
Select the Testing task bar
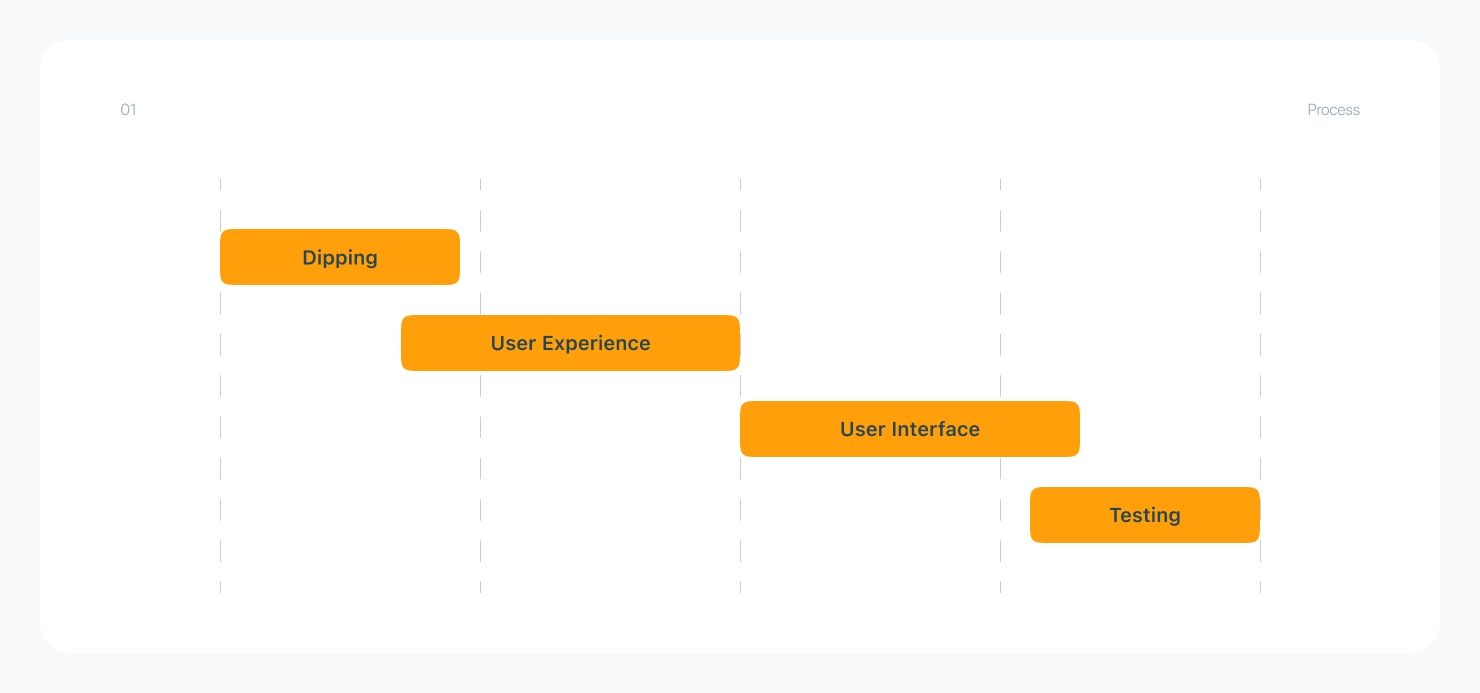[x=1144, y=515]
